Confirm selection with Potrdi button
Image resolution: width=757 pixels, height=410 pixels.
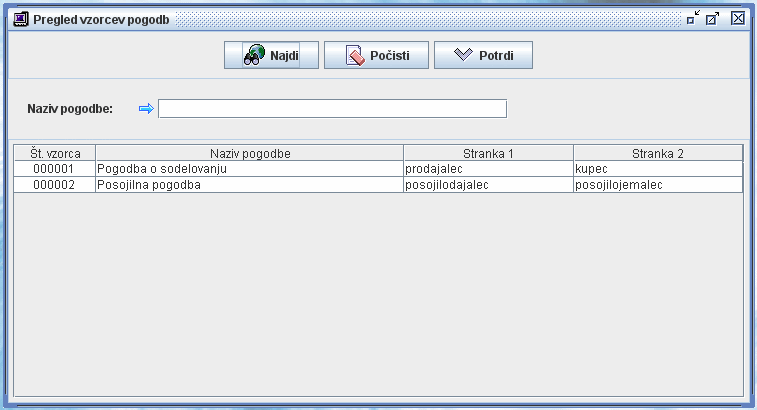click(x=483, y=55)
